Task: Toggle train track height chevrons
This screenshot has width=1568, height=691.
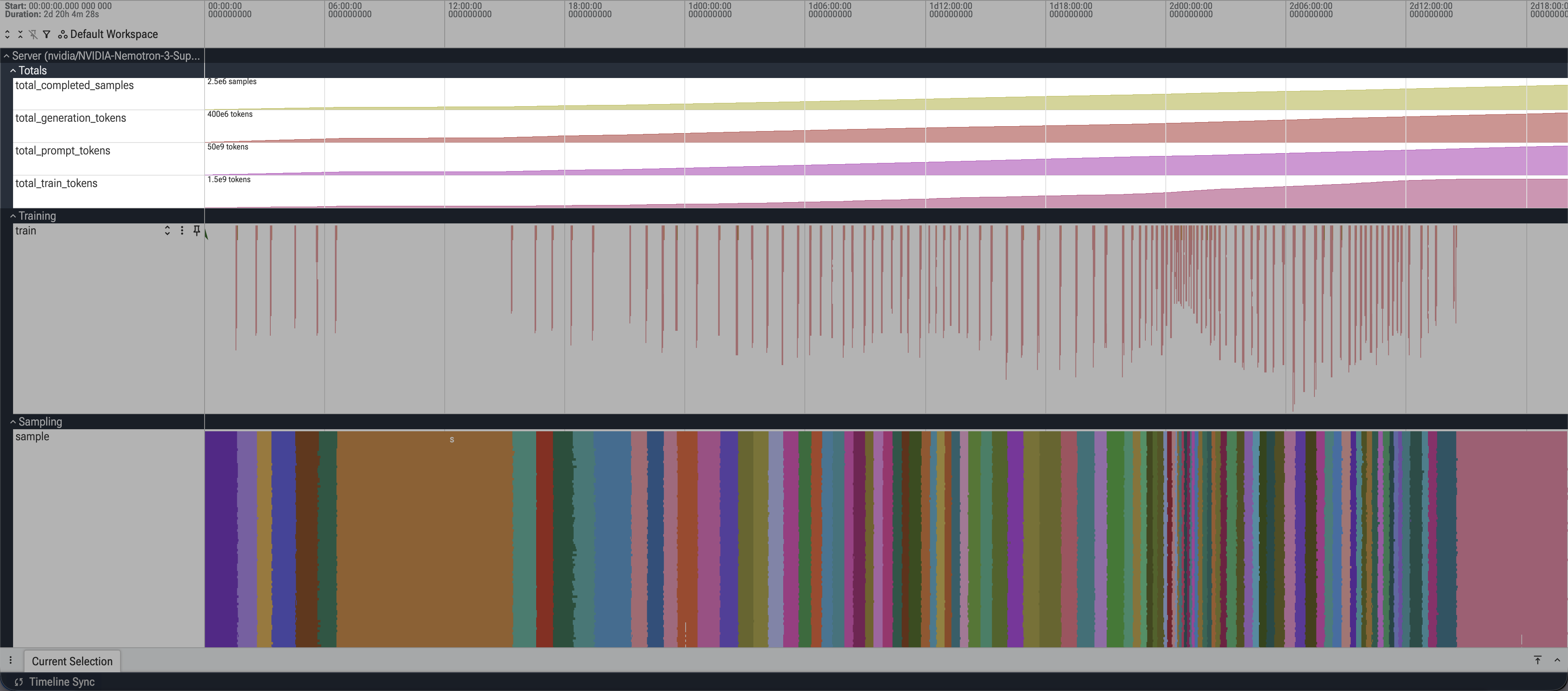Action: click(x=167, y=231)
